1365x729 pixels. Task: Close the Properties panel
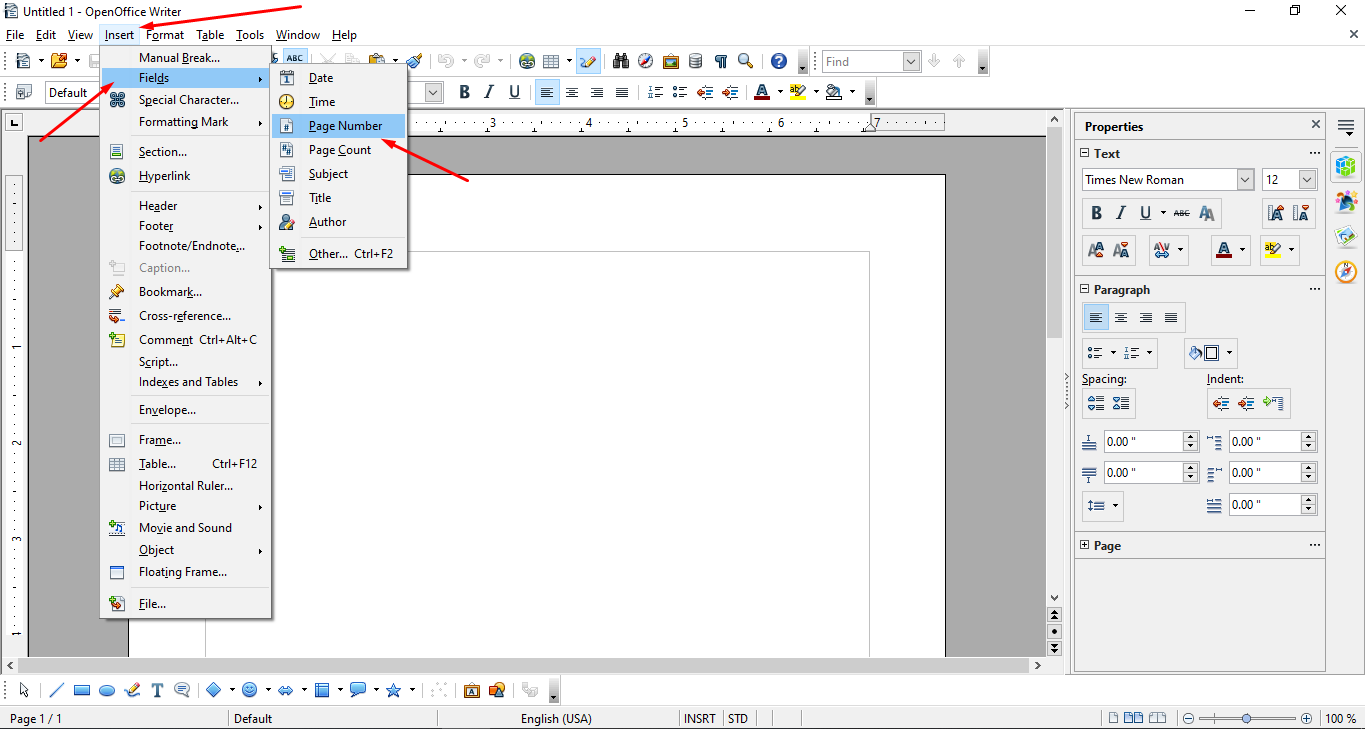(1316, 125)
